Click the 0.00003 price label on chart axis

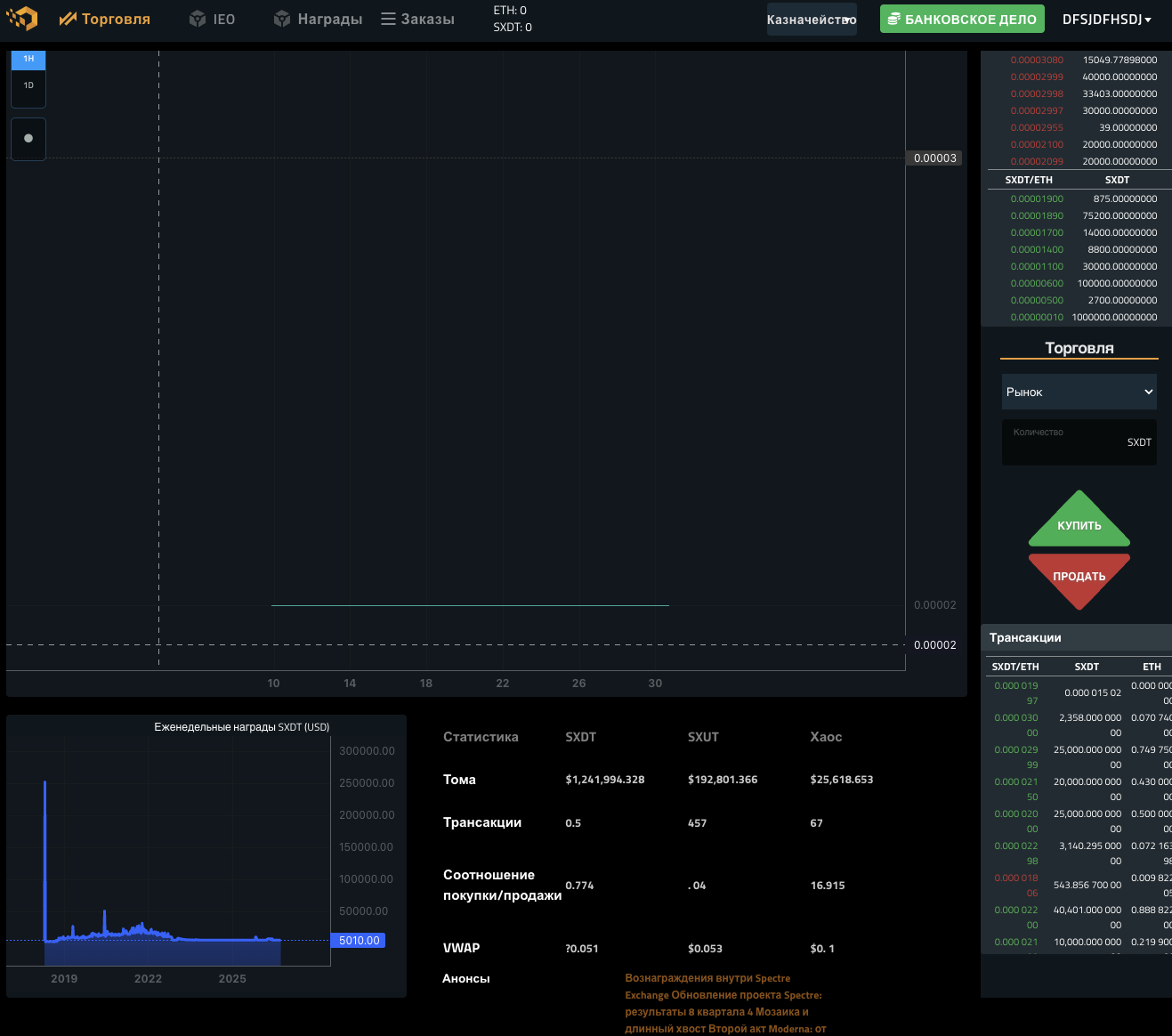tap(935, 158)
